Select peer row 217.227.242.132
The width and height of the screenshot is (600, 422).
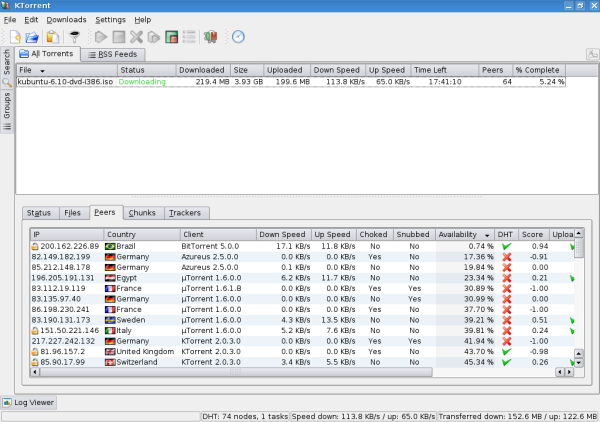coord(302,341)
